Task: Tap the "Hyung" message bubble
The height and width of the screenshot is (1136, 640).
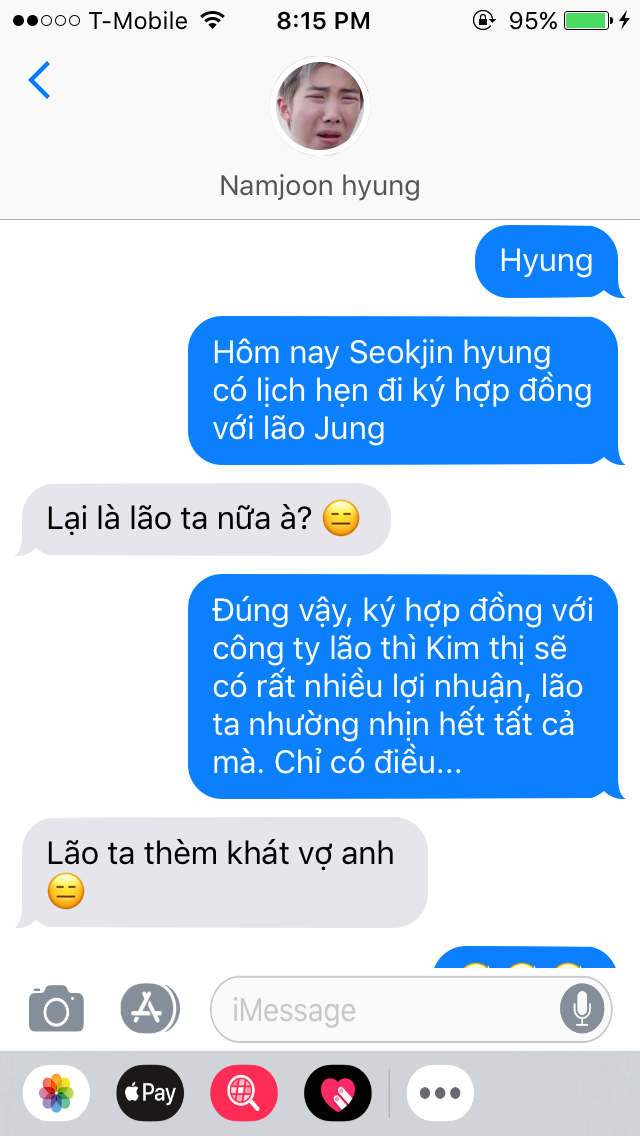Action: tap(549, 262)
